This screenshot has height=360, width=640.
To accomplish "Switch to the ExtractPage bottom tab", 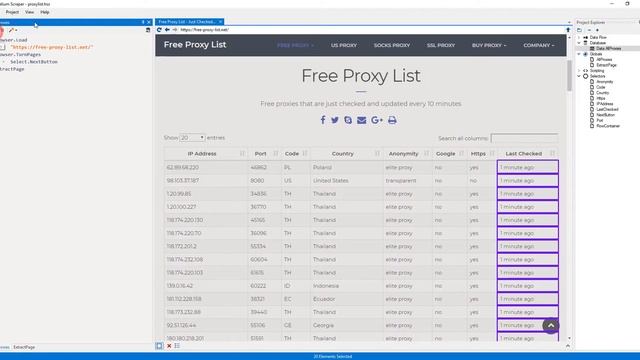I will (24, 347).
